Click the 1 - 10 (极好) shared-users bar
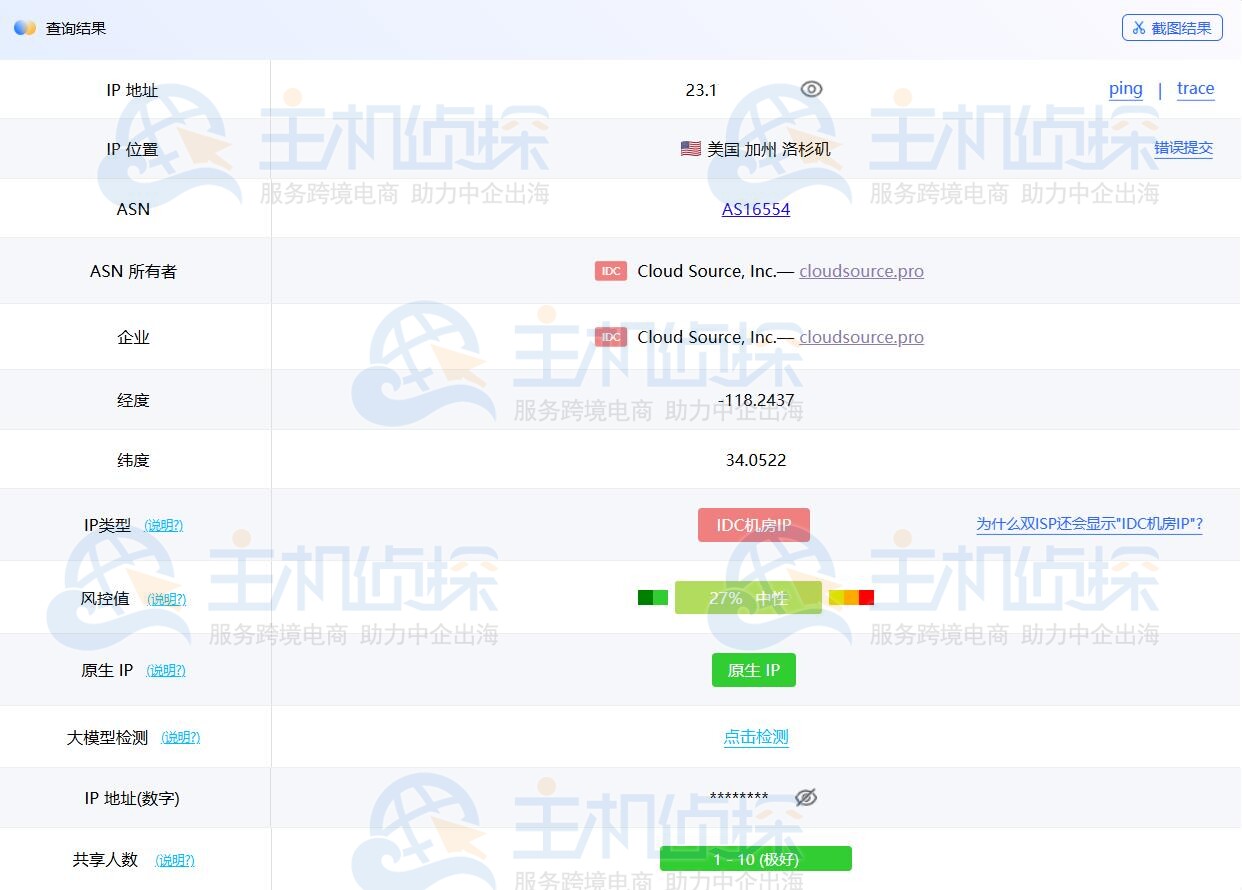1242x890 pixels. (755, 858)
